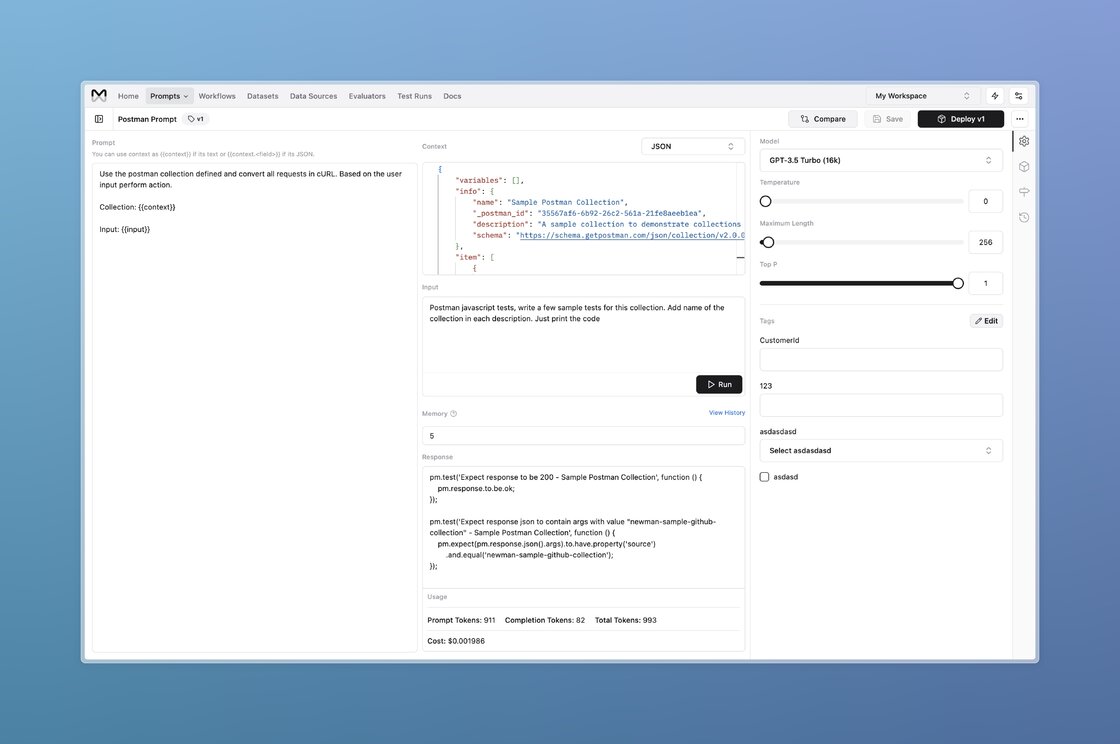Screen dimensions: 1120x744
Task: Click the Top P slider handle
Action: click(958, 283)
